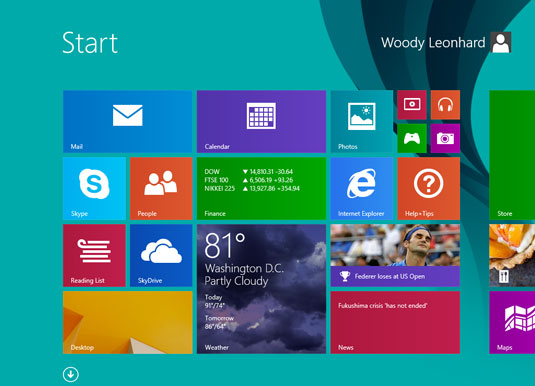Launch the Calendar tile
This screenshot has height=386, width=535.
pyautogui.click(x=261, y=121)
